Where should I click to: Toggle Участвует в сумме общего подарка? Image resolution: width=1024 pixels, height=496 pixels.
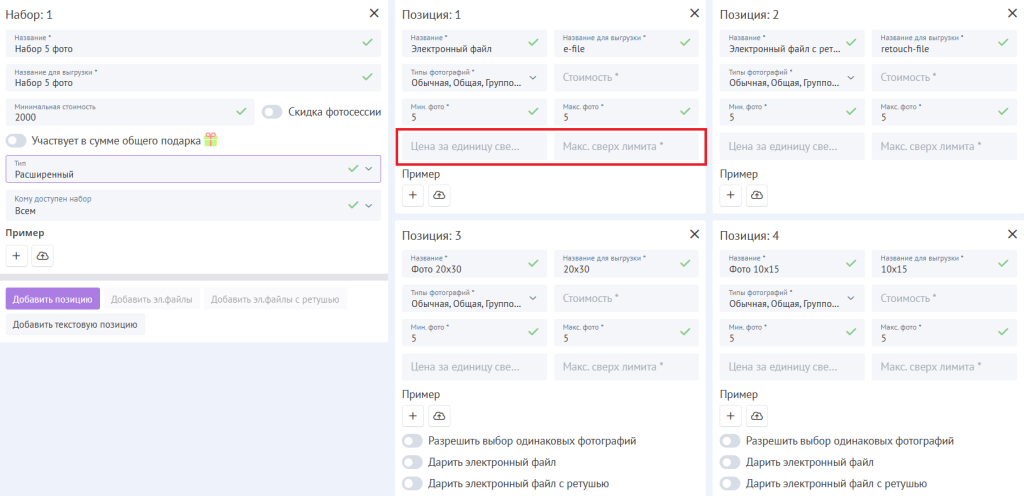pos(17,141)
